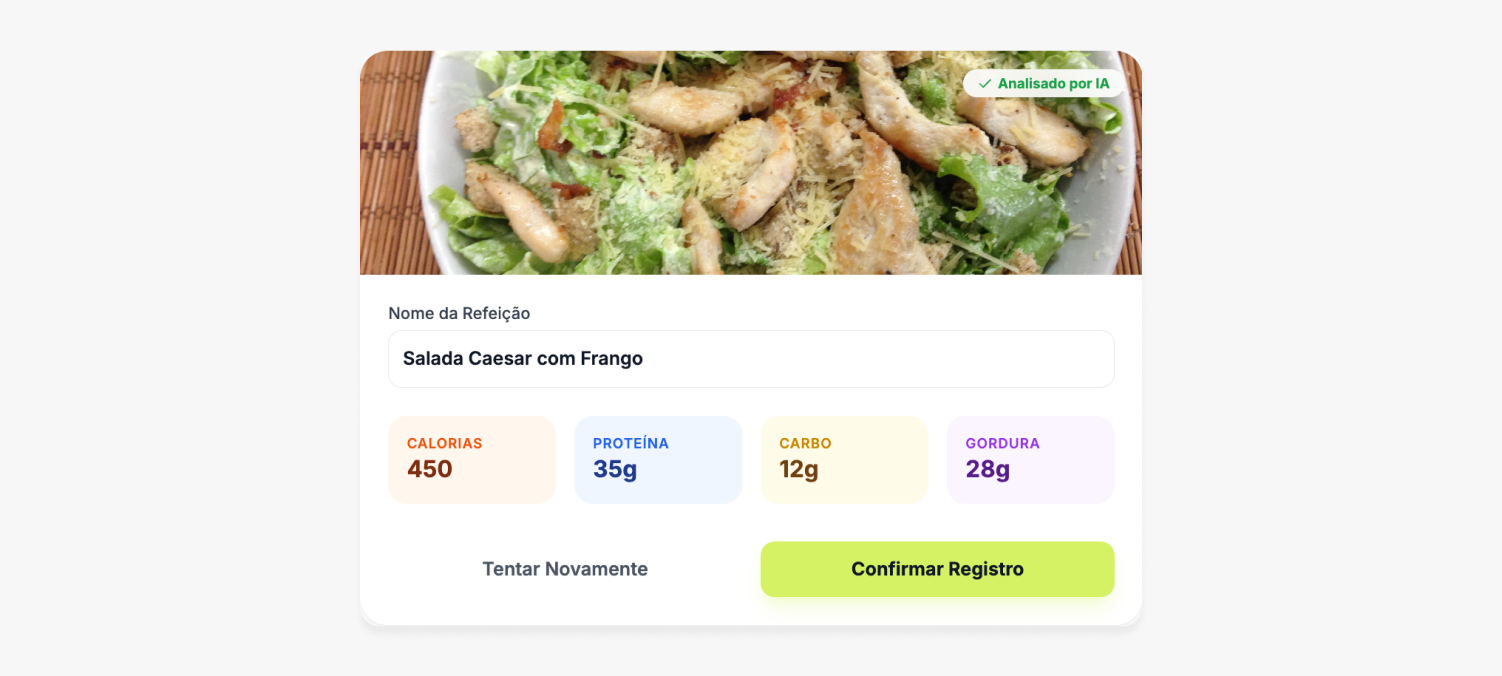1502x676 pixels.
Task: Select the meal name "Salada Caesar com Frango"
Action: pyautogui.click(x=523, y=358)
